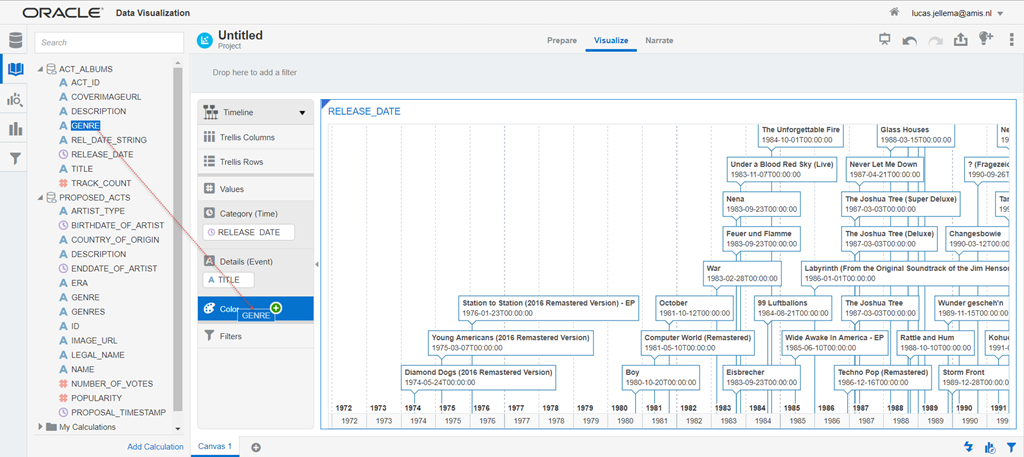Add a new canvas with plus icon
Viewport: 1024px width, 457px height.
[x=255, y=447]
